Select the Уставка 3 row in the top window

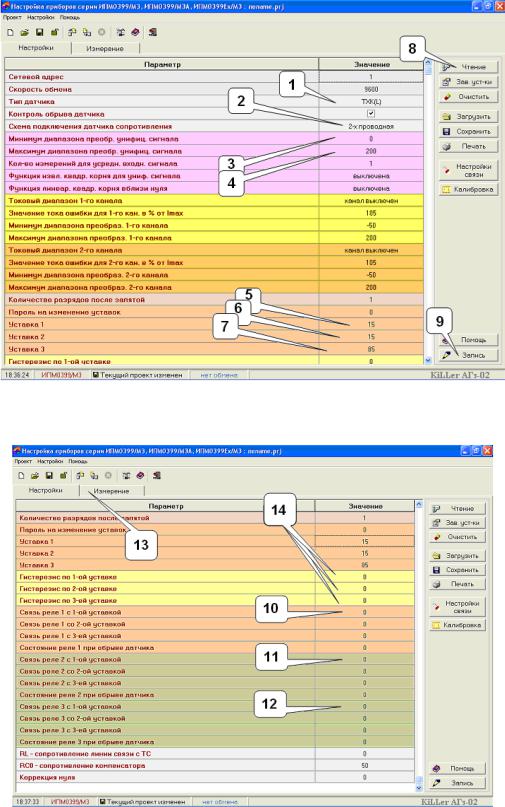214,349
